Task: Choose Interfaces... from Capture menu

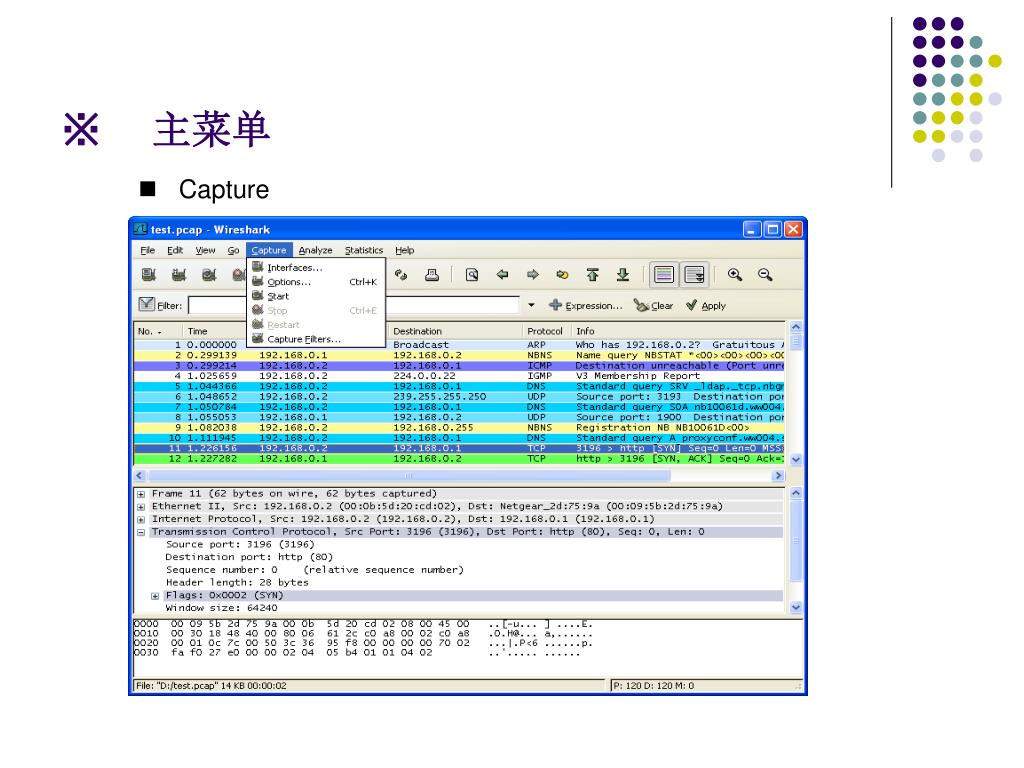Action: 316,267
